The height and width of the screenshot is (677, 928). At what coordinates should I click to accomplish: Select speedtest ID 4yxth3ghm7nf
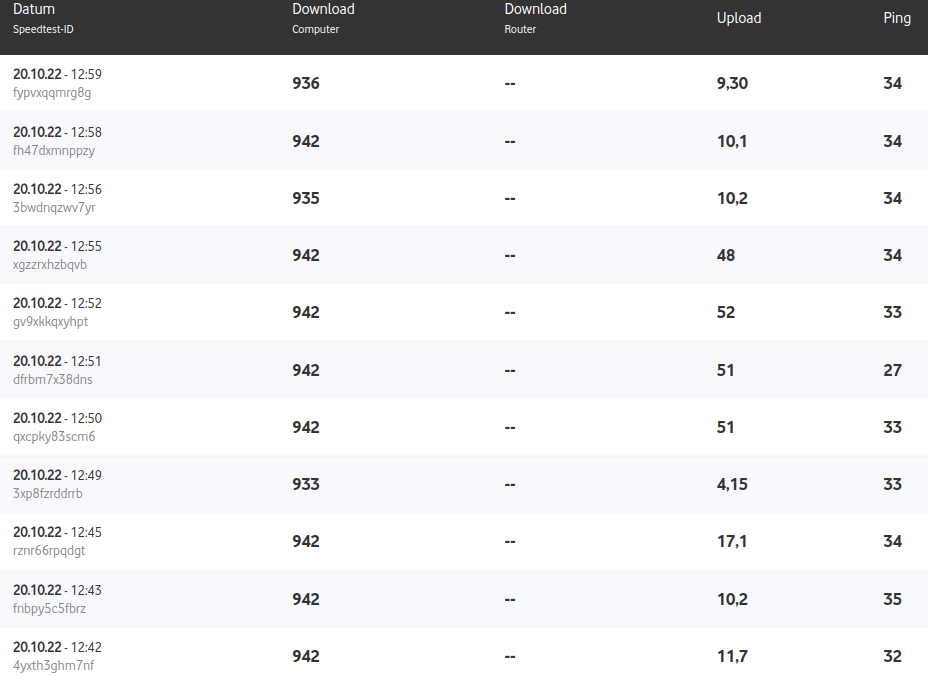54,666
